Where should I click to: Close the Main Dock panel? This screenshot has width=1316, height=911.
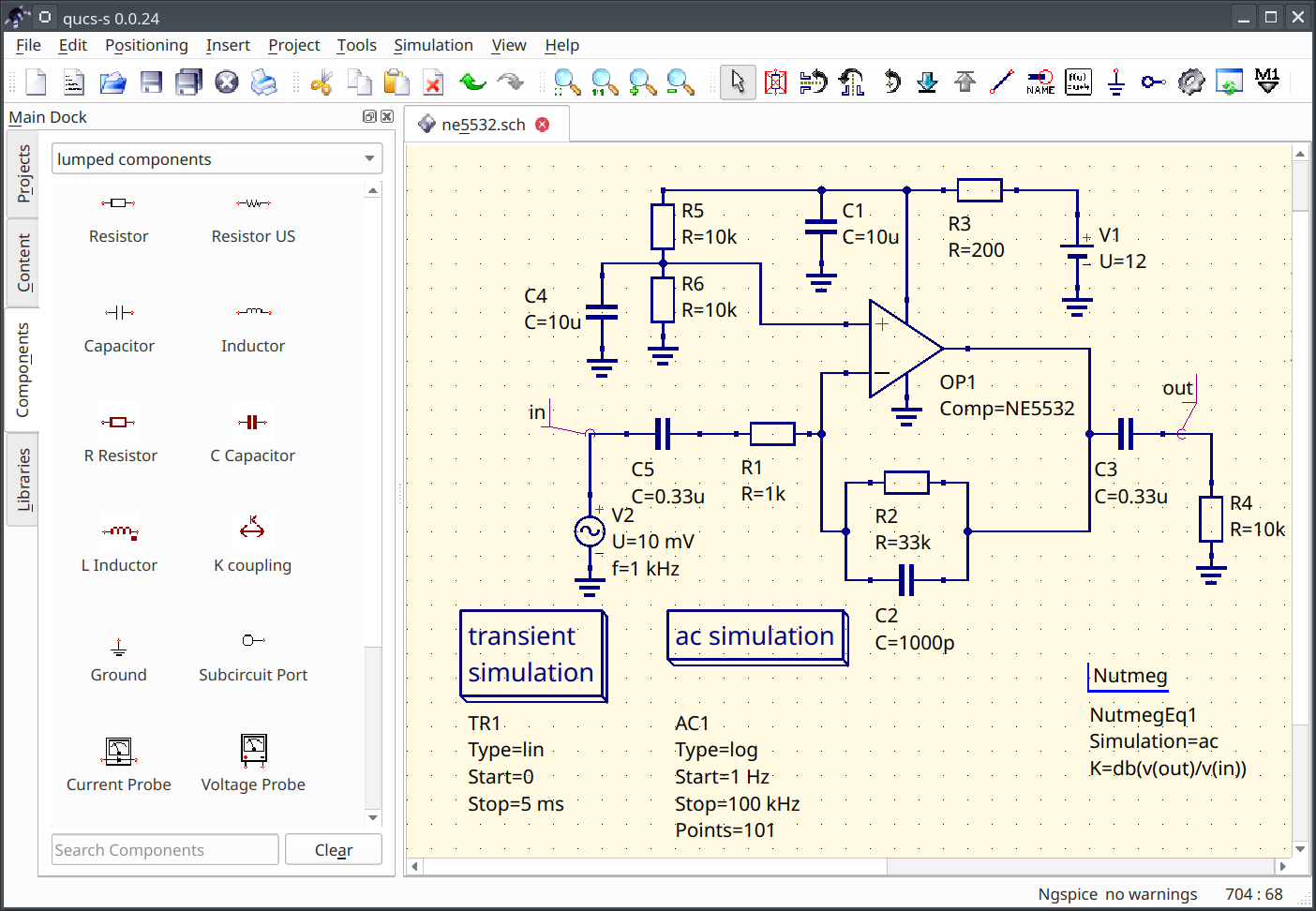point(387,116)
